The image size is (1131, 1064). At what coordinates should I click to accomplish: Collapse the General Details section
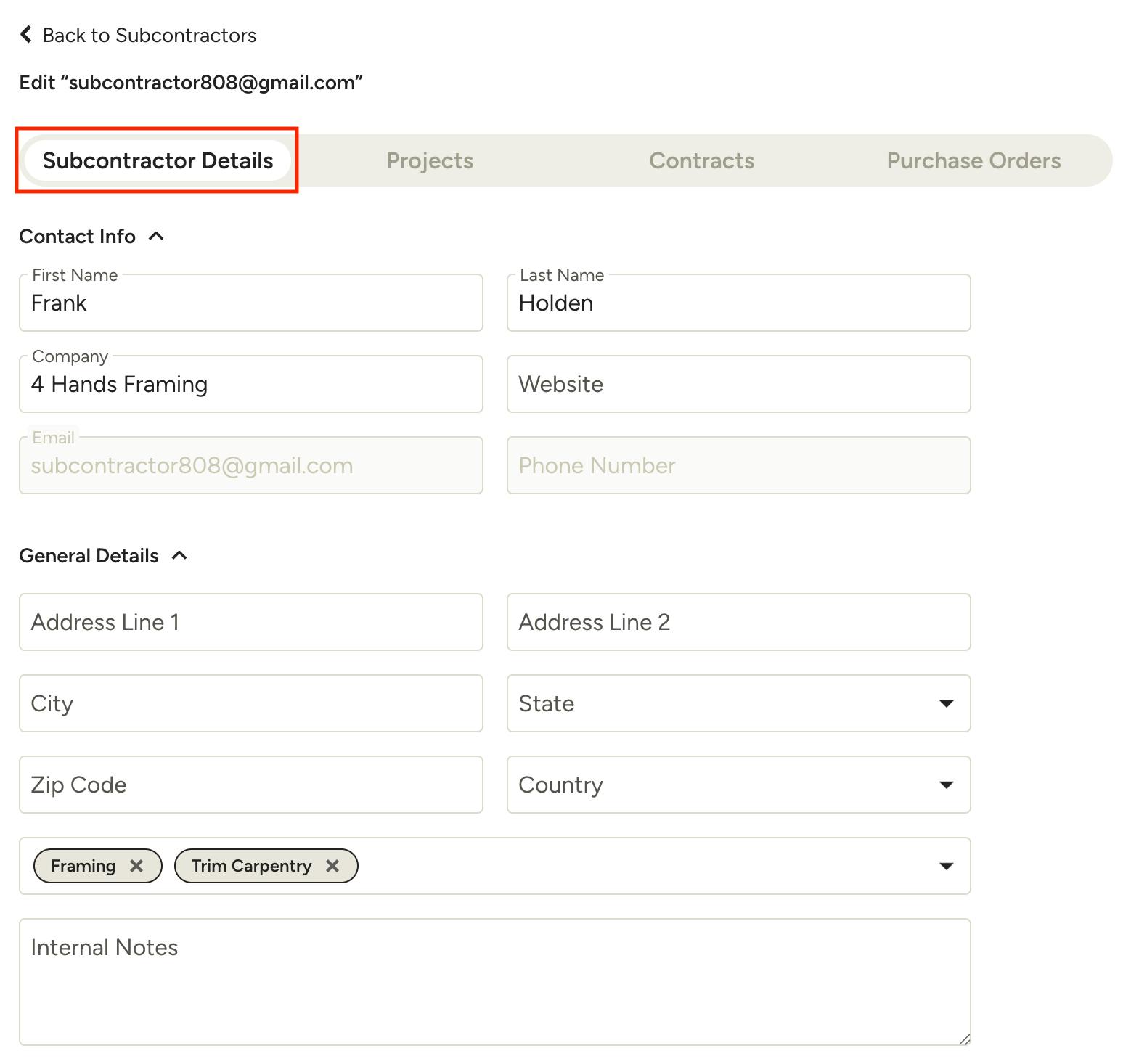[179, 556]
